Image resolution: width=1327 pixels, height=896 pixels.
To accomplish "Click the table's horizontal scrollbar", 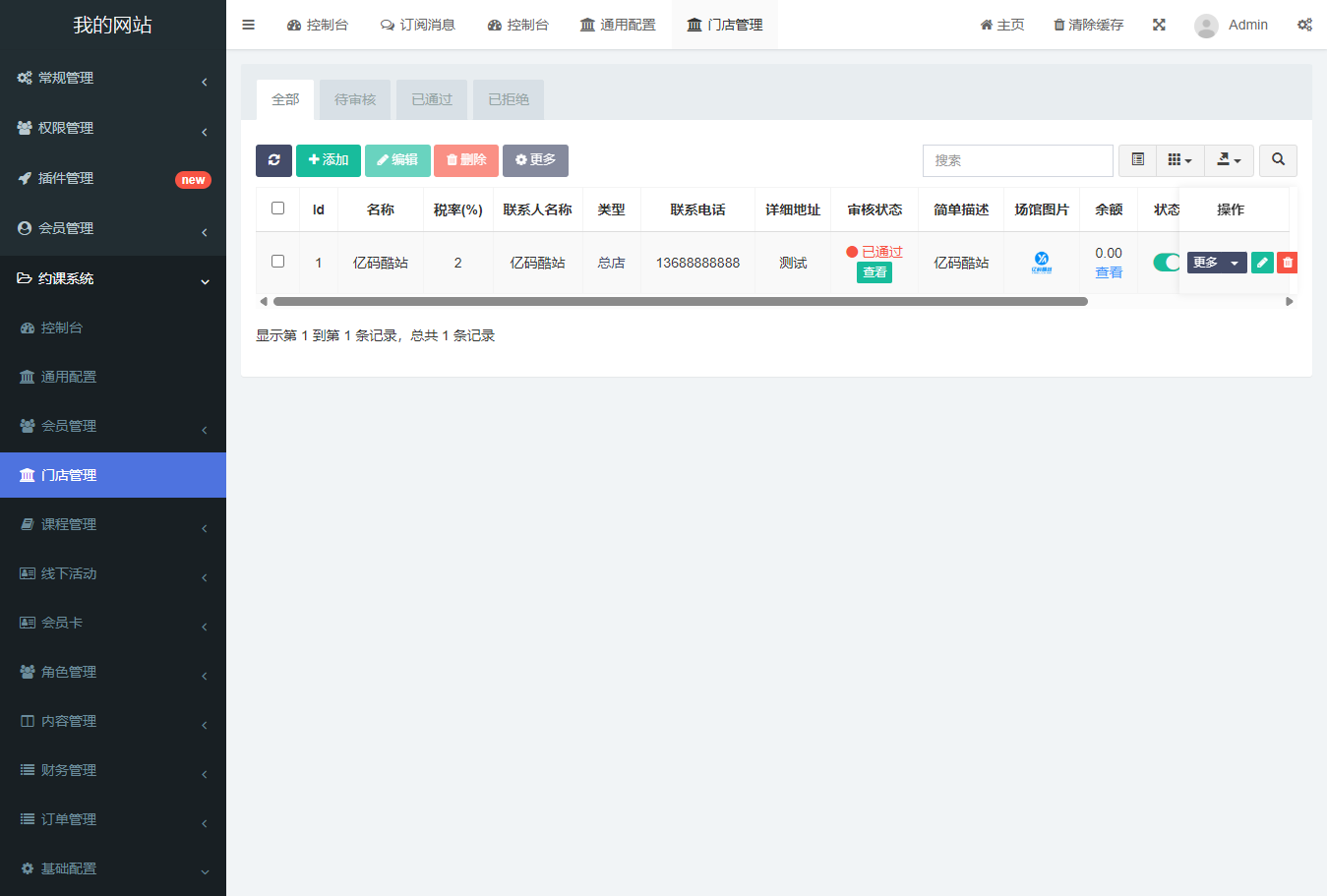I will click(681, 301).
